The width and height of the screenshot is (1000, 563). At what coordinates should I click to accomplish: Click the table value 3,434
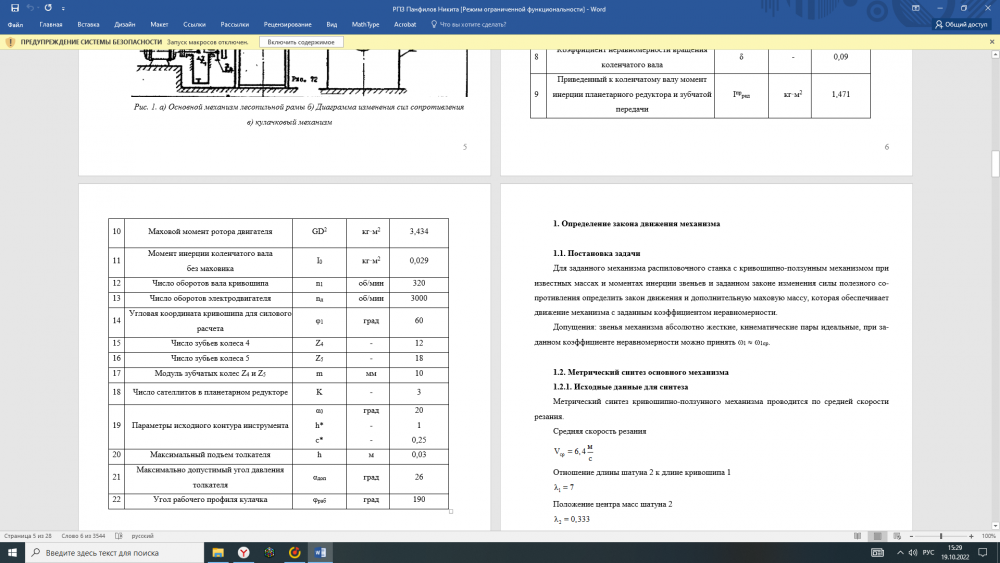(x=418, y=231)
